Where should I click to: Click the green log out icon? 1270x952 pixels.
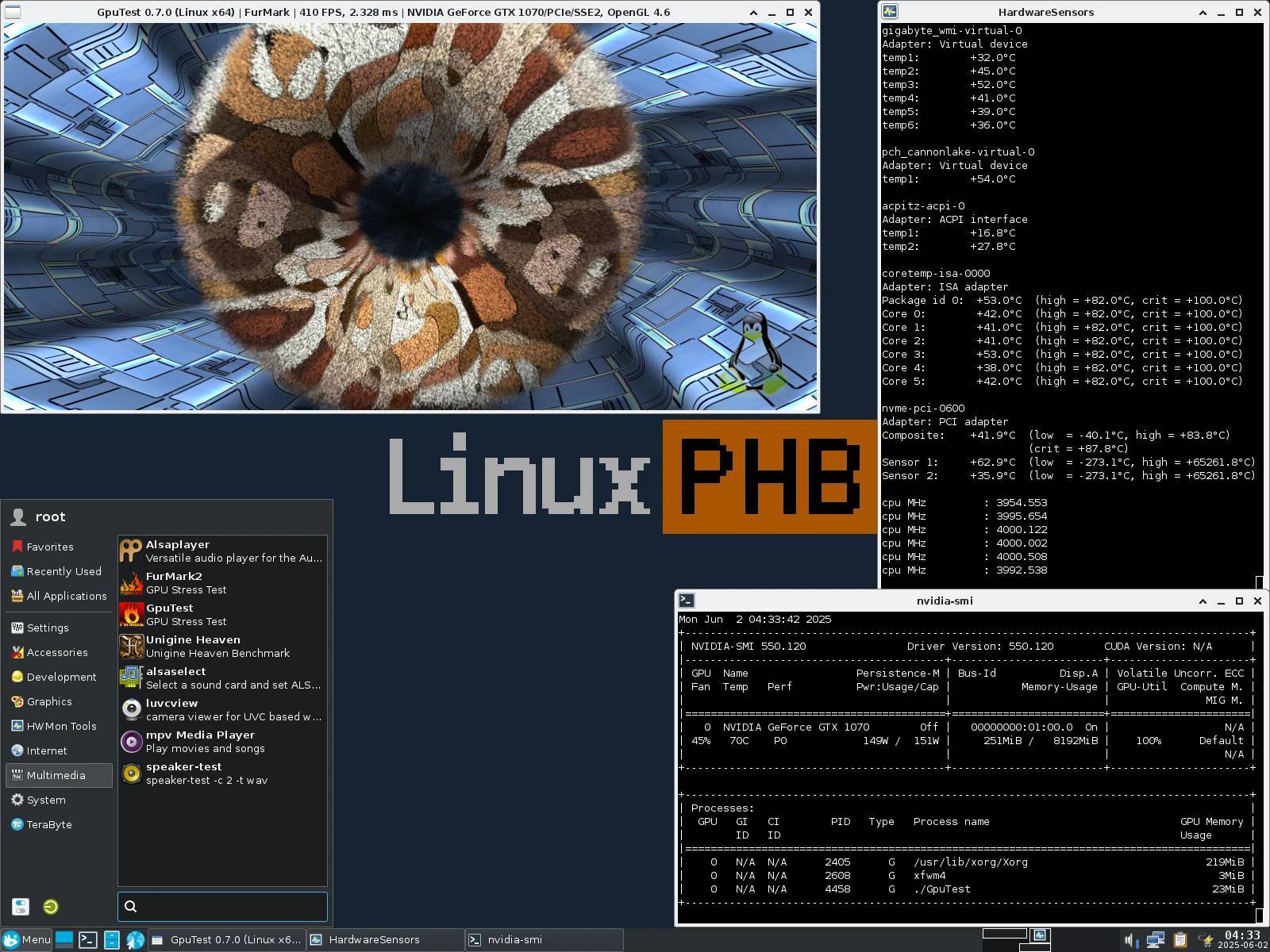pyautogui.click(x=50, y=906)
